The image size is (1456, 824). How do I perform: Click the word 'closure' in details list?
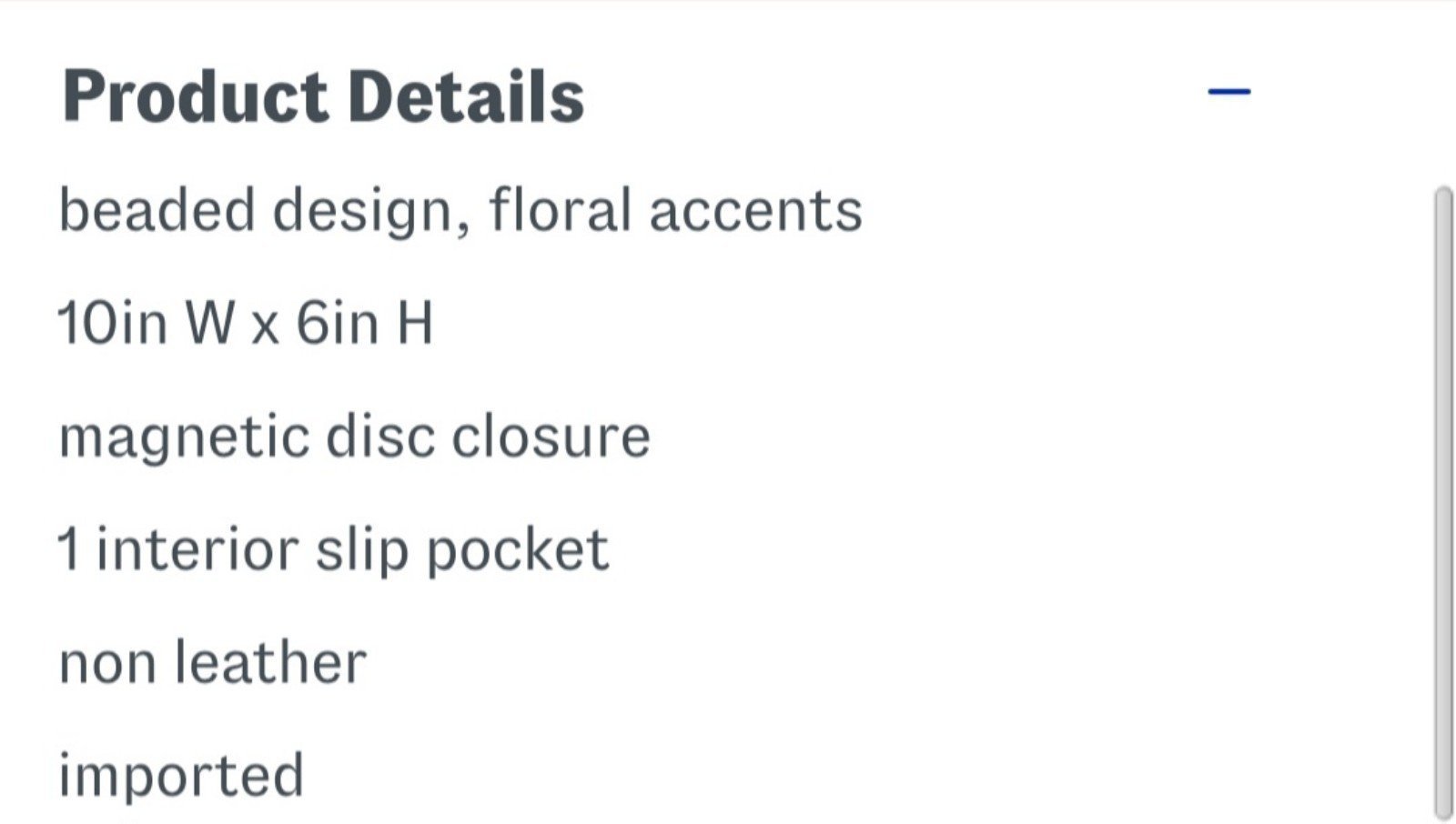tap(551, 437)
